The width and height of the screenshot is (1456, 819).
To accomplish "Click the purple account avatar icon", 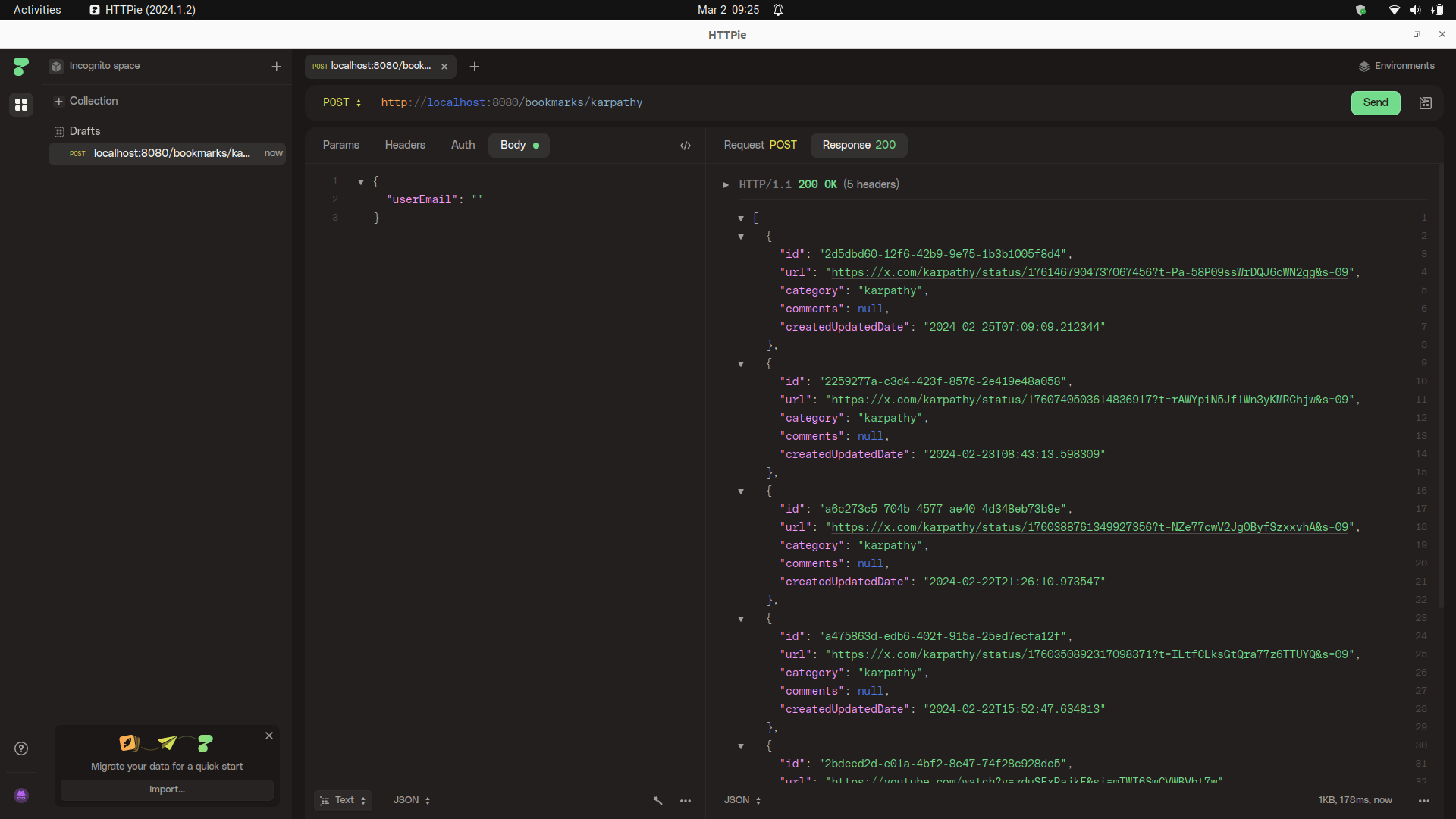I will tap(21, 795).
